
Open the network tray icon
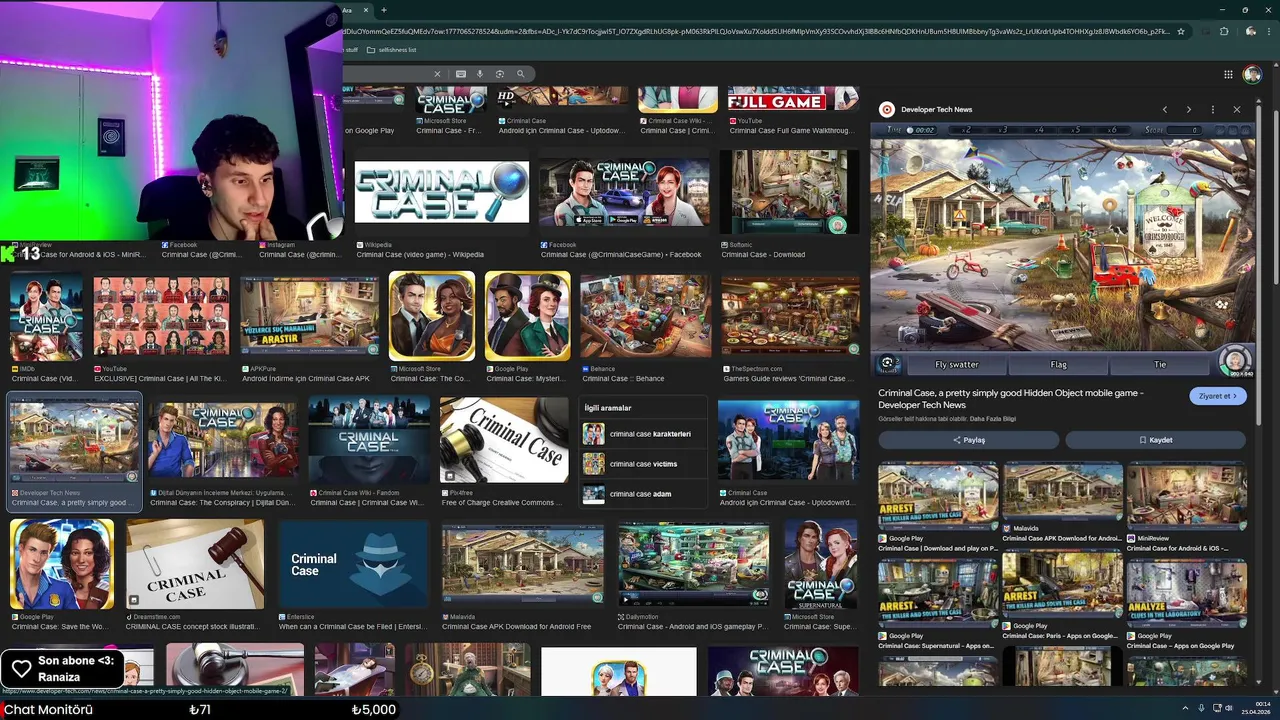coord(1215,708)
